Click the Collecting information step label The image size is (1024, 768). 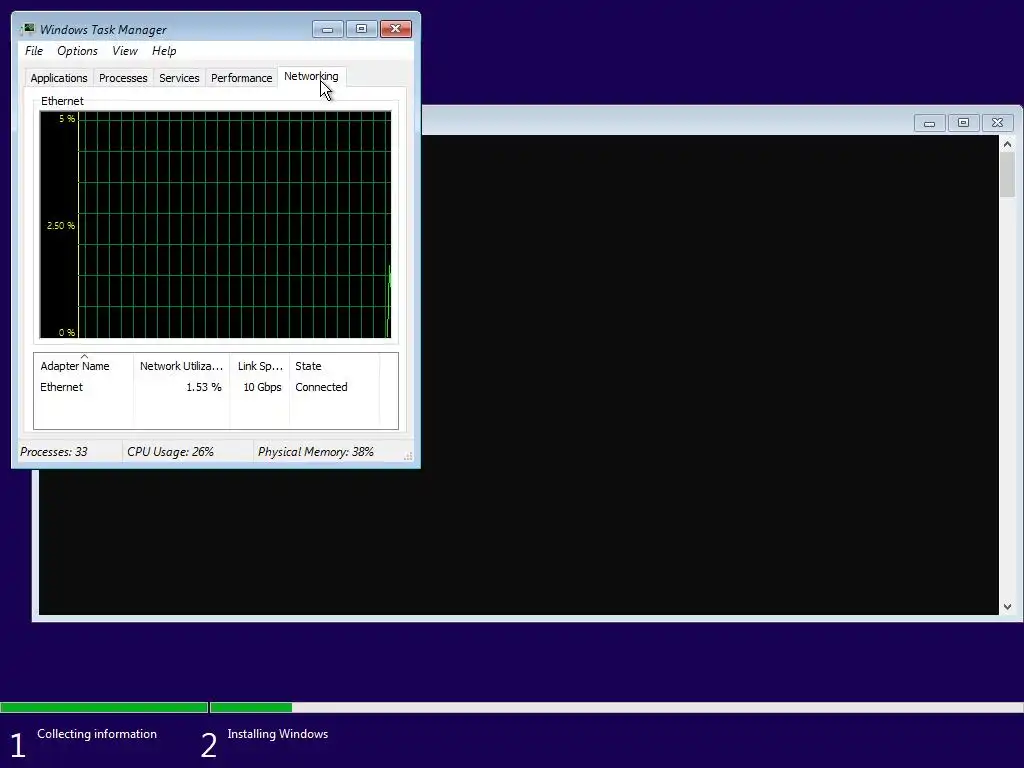(x=97, y=734)
